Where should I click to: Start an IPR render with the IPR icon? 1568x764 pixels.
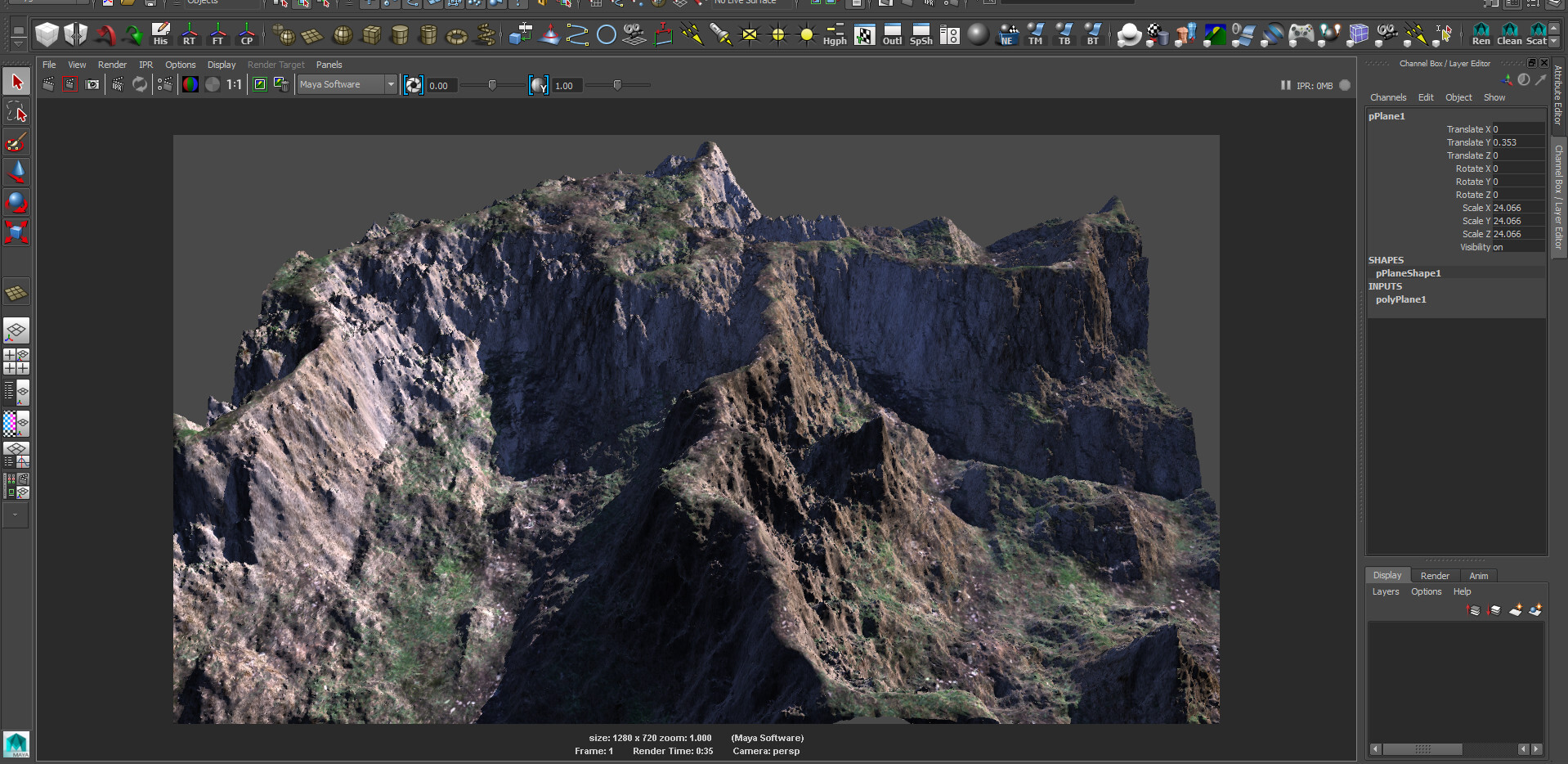(x=117, y=84)
